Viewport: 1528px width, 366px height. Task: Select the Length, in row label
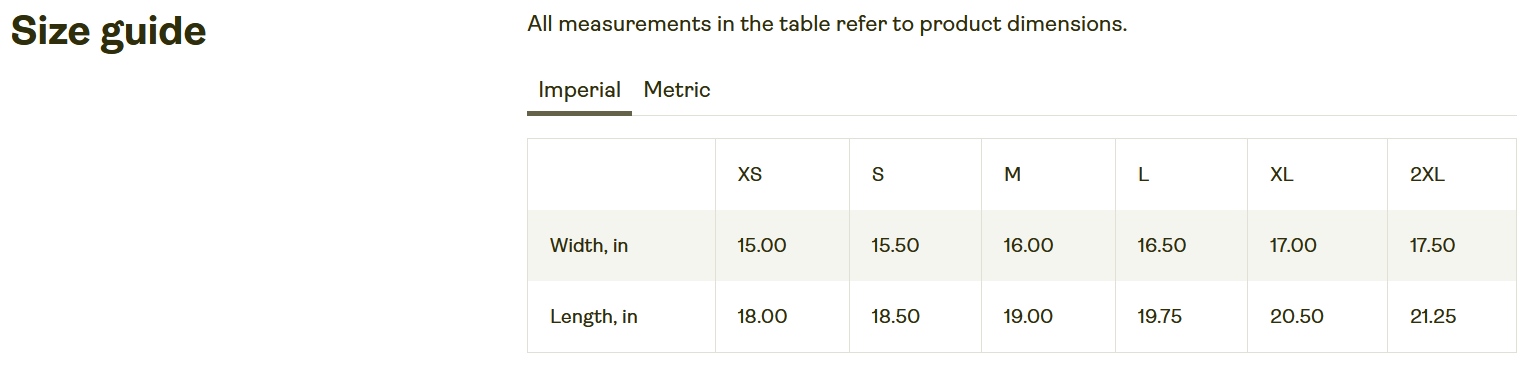tap(594, 317)
